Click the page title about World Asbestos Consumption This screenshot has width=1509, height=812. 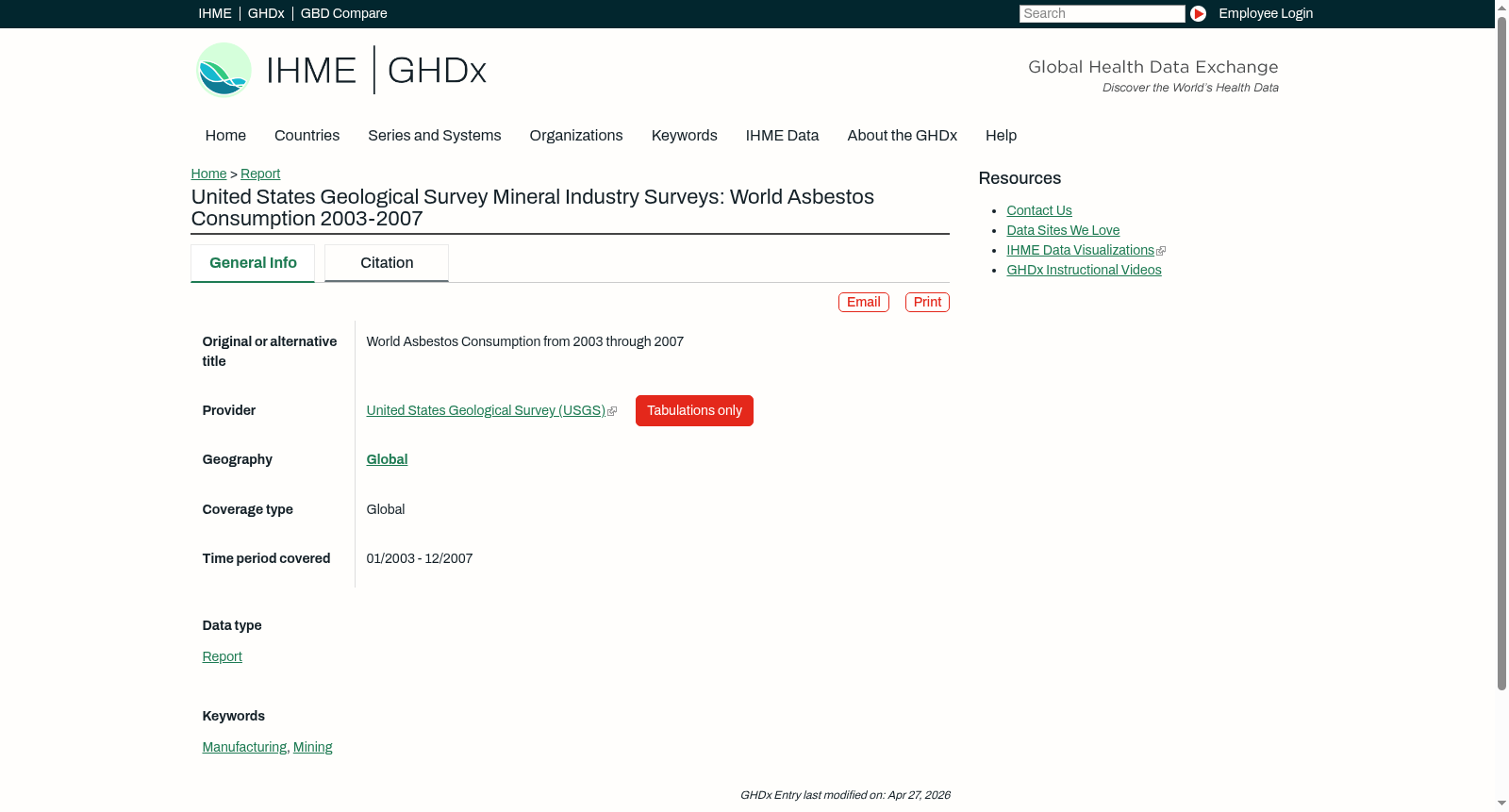pos(533,207)
